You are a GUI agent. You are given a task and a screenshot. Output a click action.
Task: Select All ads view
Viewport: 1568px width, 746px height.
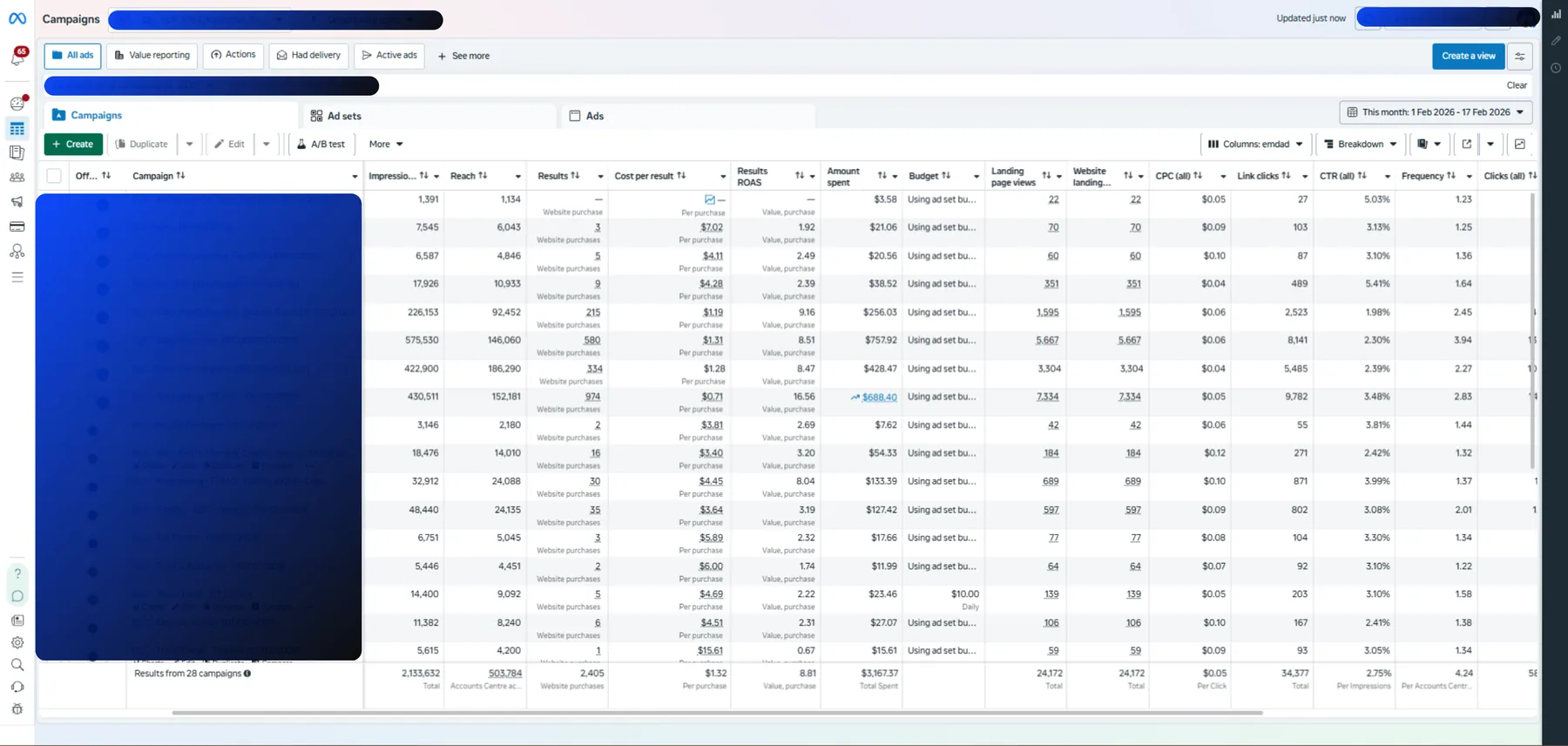[x=72, y=56]
